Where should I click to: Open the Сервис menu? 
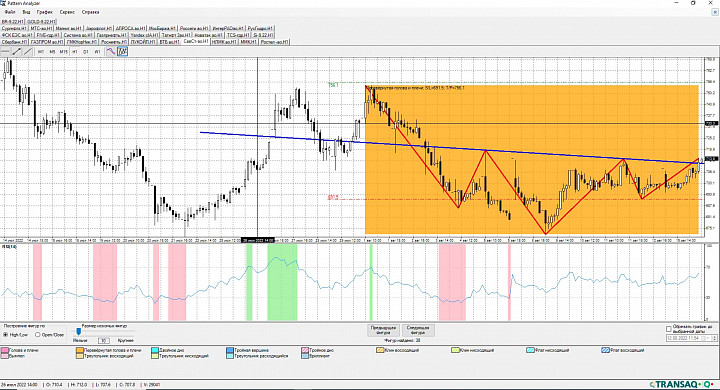tap(68, 12)
